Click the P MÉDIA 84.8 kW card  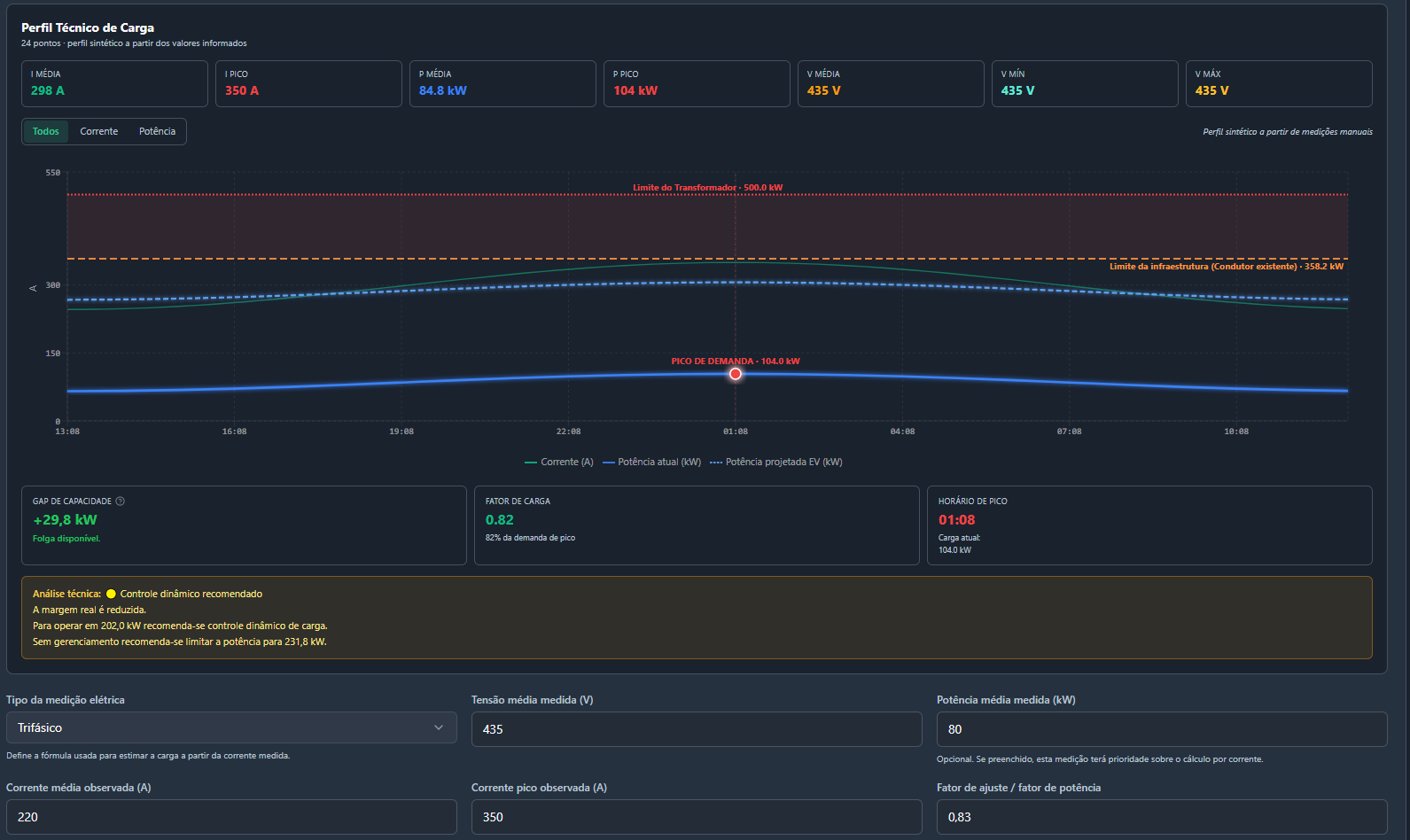pyautogui.click(x=502, y=83)
